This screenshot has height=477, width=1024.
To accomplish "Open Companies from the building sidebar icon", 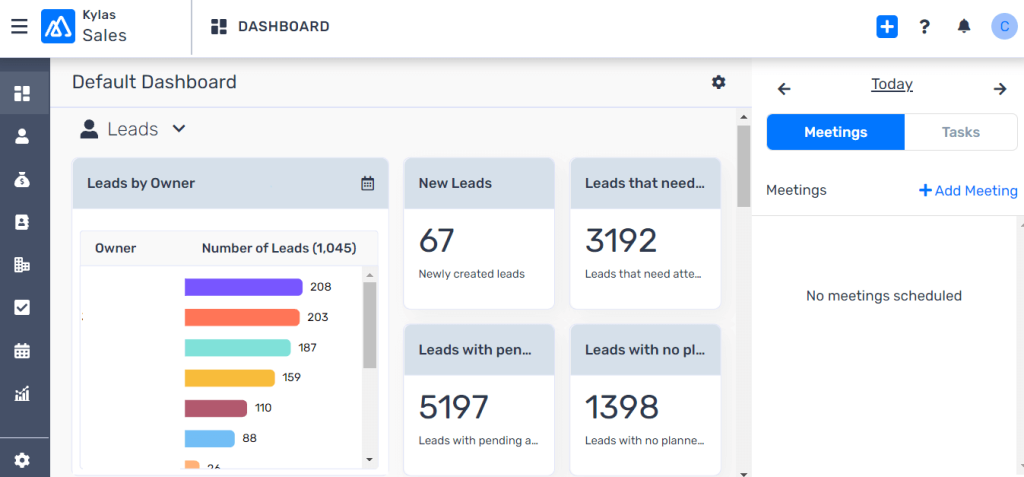I will coord(22,265).
